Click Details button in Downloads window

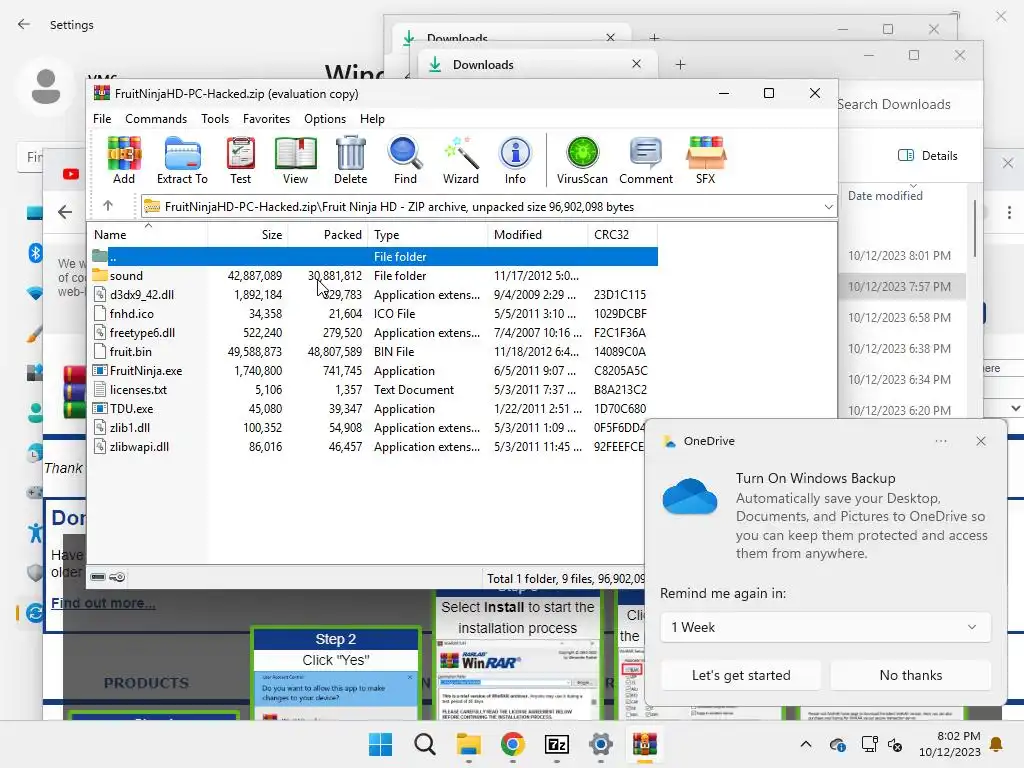coord(928,155)
